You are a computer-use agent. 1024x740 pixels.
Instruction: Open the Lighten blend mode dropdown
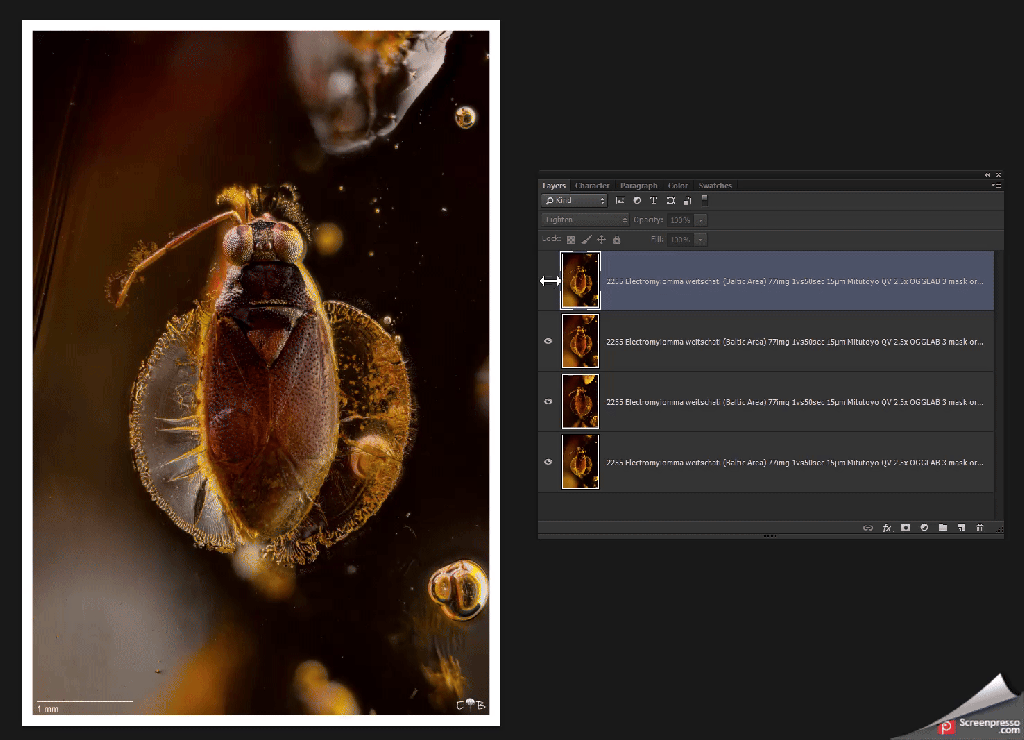pyautogui.click(x=585, y=220)
